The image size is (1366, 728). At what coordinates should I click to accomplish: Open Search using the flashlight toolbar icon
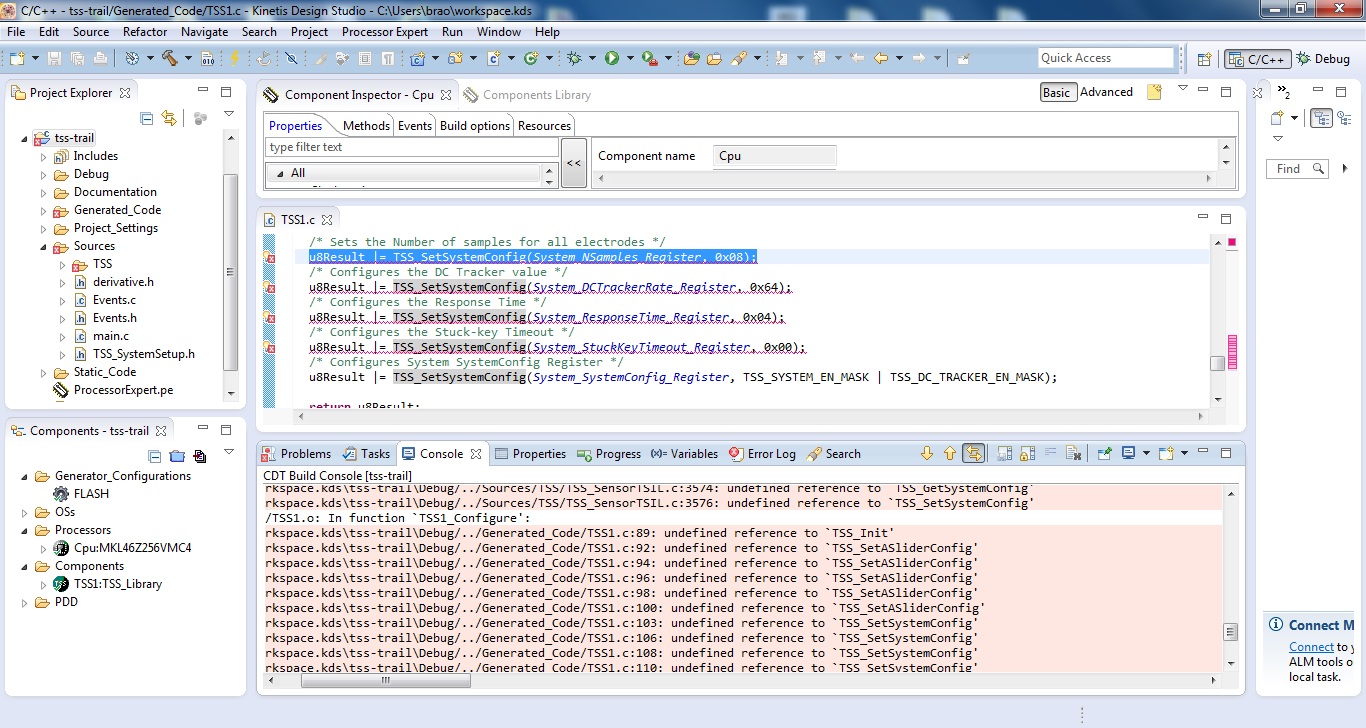(738, 58)
